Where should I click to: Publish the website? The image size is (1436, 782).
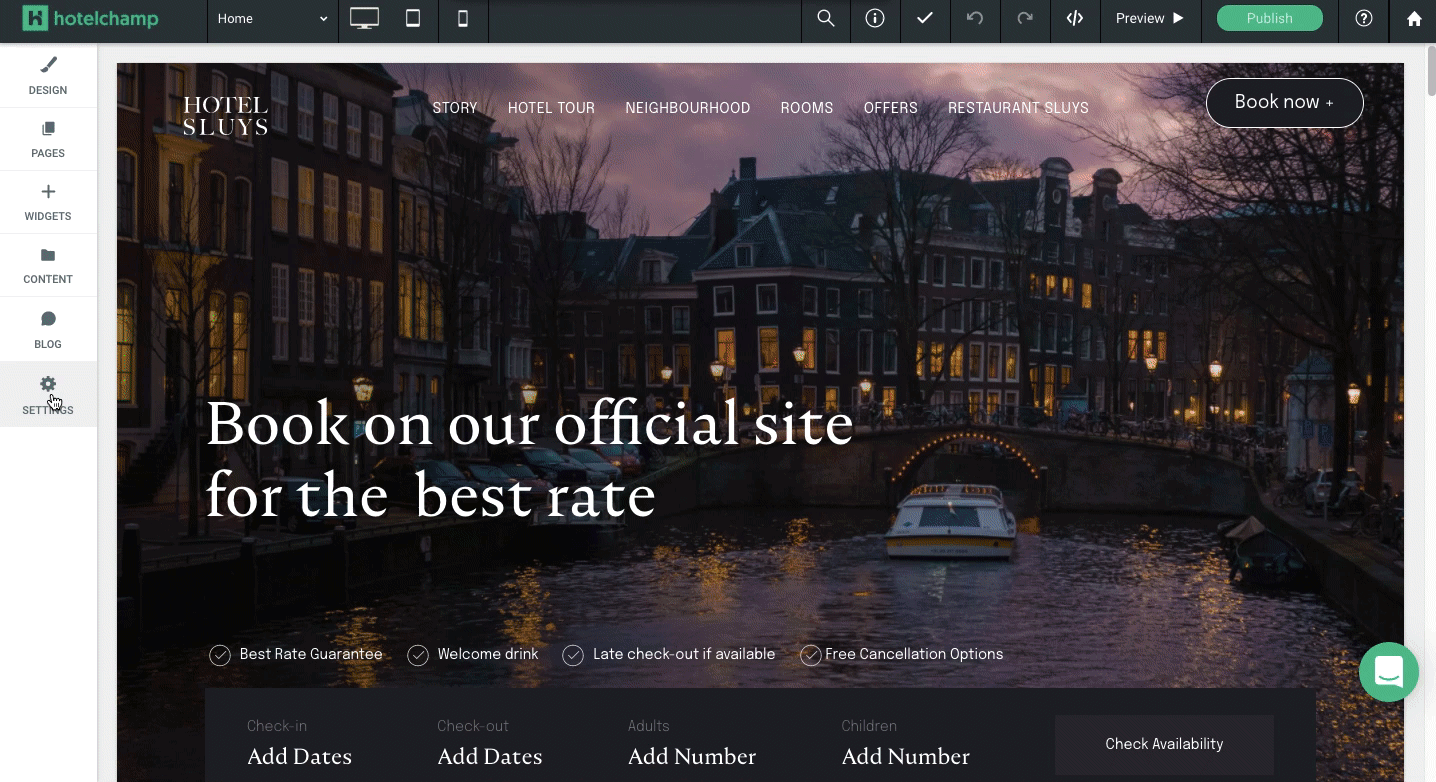(1269, 18)
